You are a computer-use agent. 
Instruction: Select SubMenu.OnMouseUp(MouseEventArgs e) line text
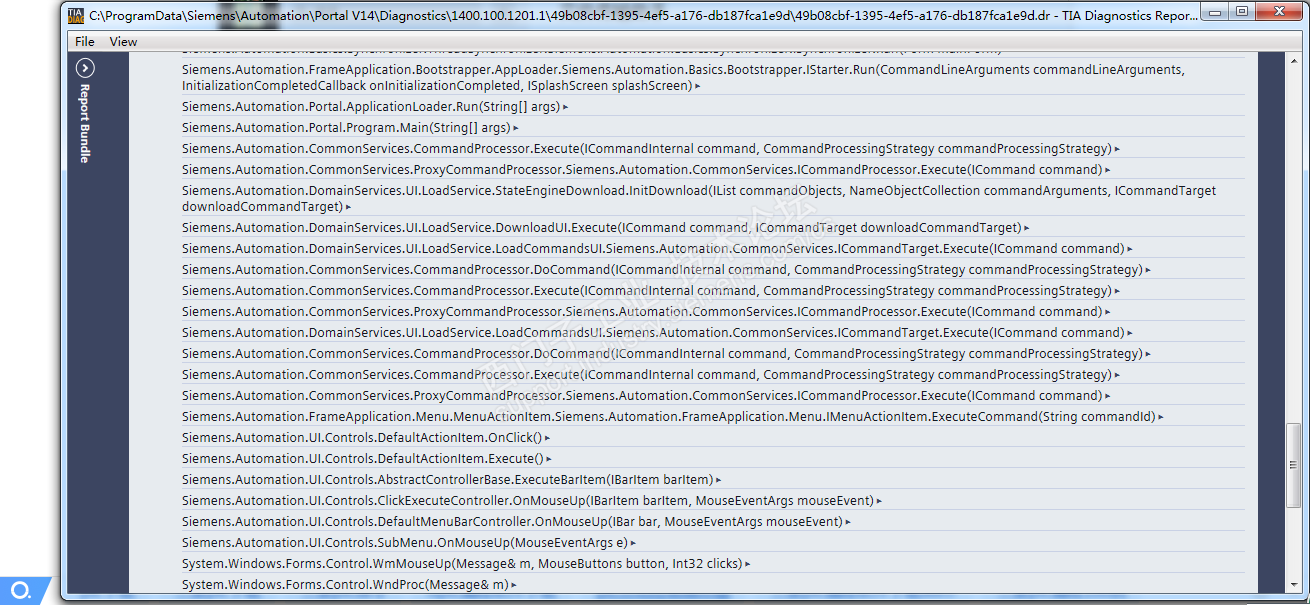click(405, 542)
